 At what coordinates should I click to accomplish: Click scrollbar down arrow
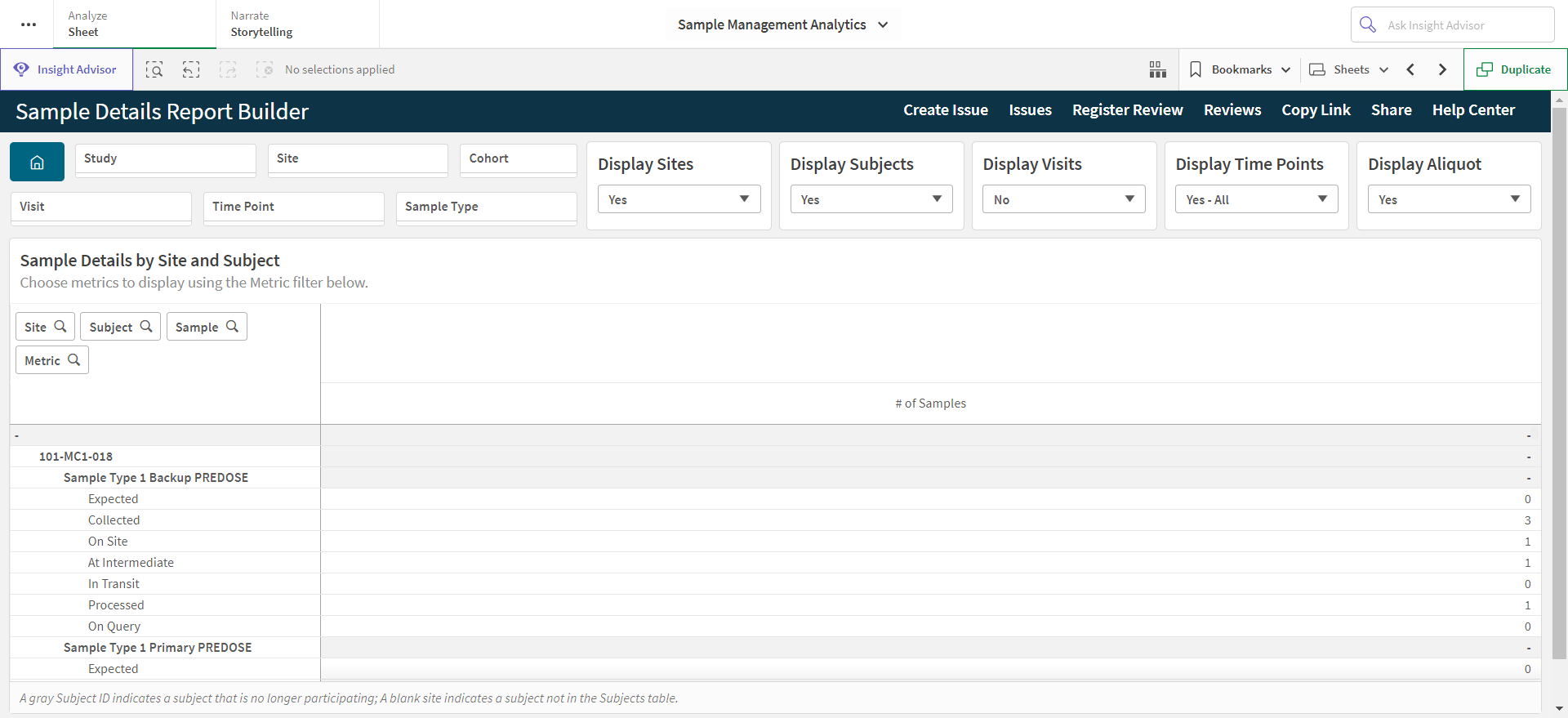[1559, 709]
